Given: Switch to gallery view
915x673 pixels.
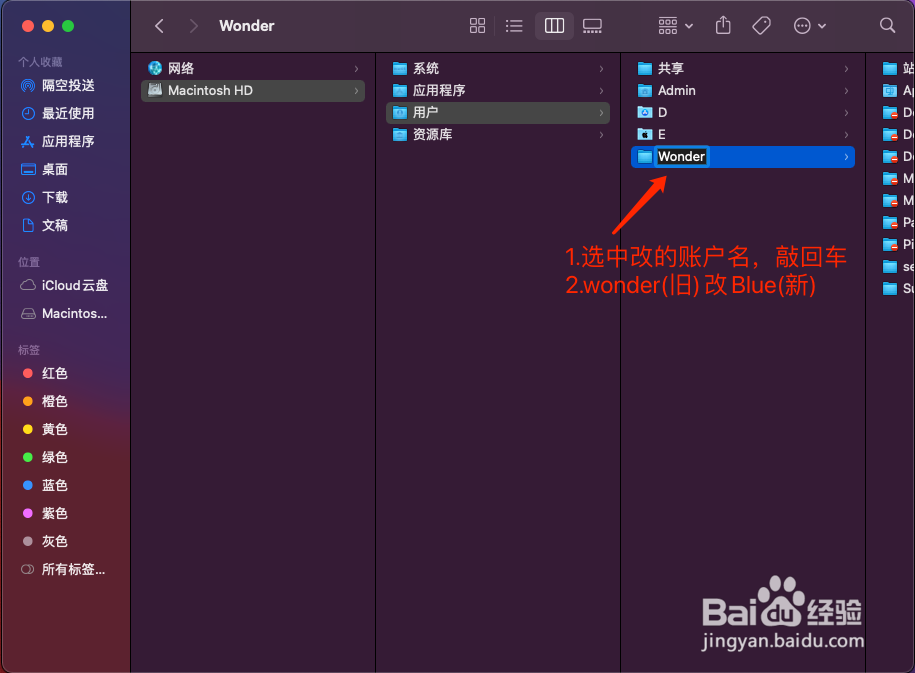Looking at the screenshot, I should click(x=592, y=25).
